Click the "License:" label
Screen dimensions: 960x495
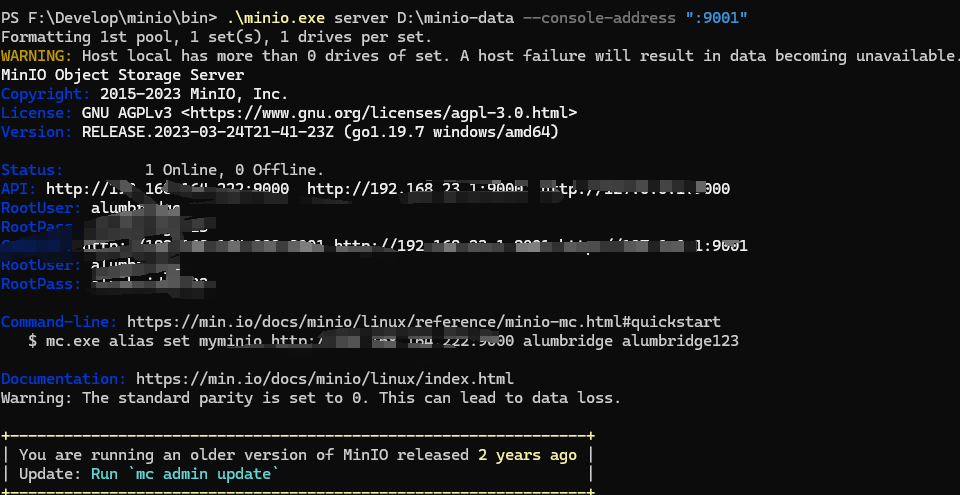pos(37,113)
